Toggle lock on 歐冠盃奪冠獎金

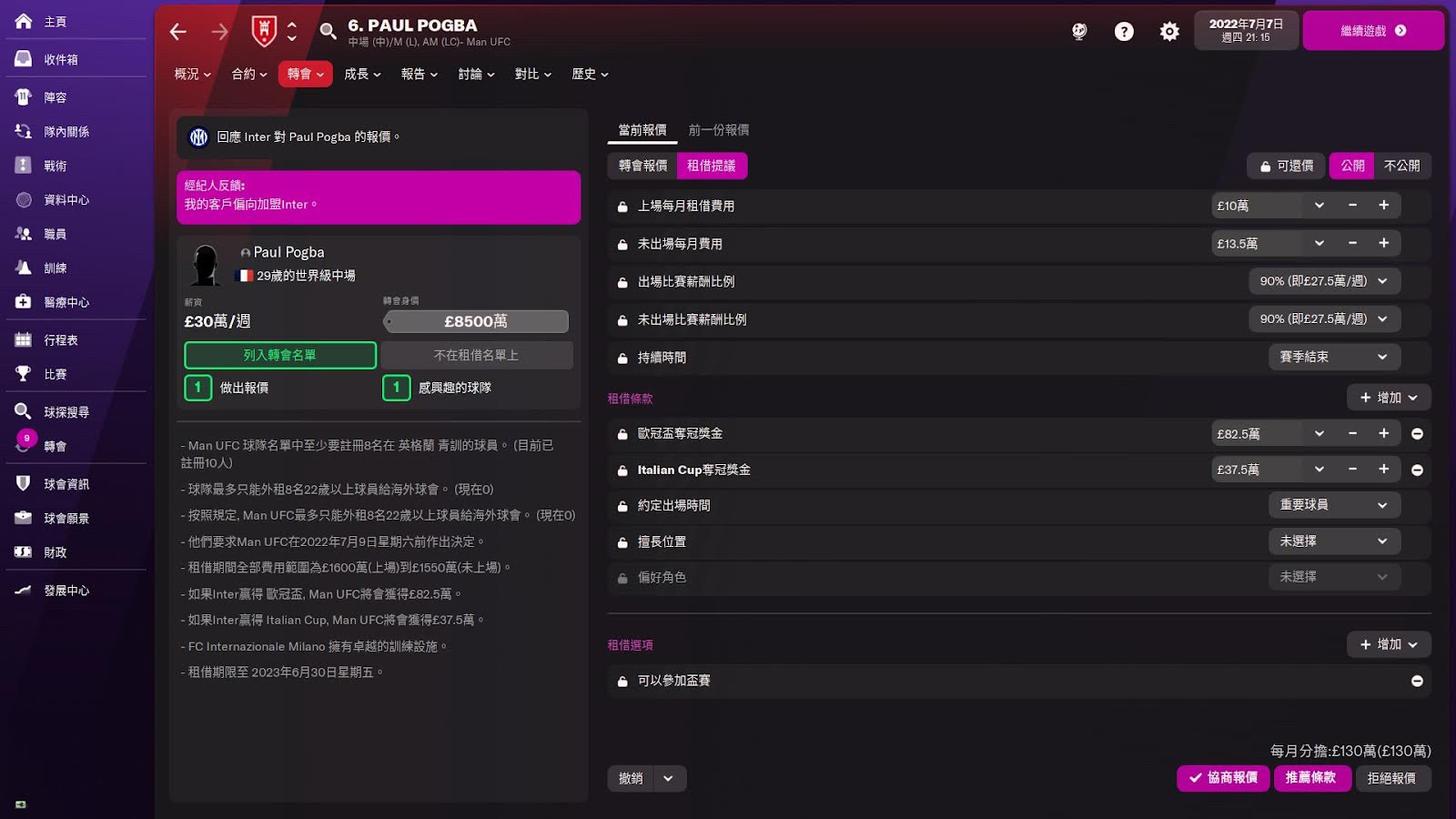(622, 434)
